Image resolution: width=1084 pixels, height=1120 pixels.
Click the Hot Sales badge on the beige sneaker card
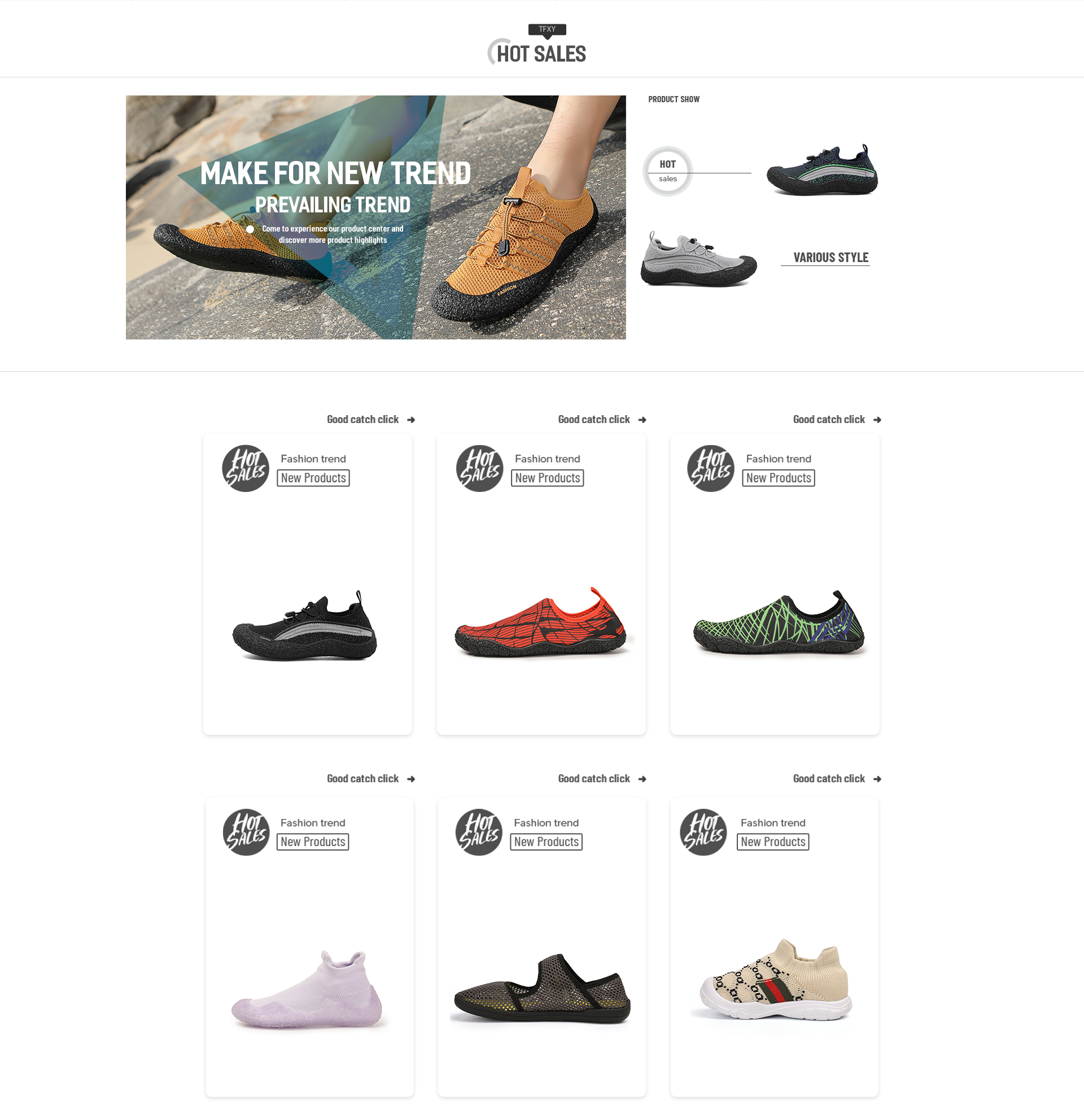[x=703, y=832]
